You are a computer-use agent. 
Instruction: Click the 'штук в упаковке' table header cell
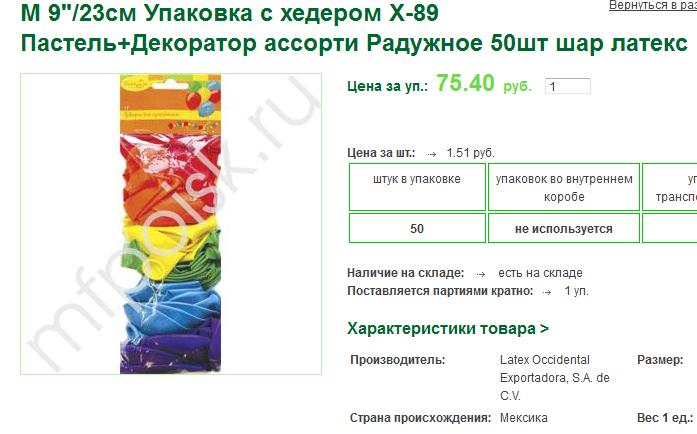(x=417, y=187)
